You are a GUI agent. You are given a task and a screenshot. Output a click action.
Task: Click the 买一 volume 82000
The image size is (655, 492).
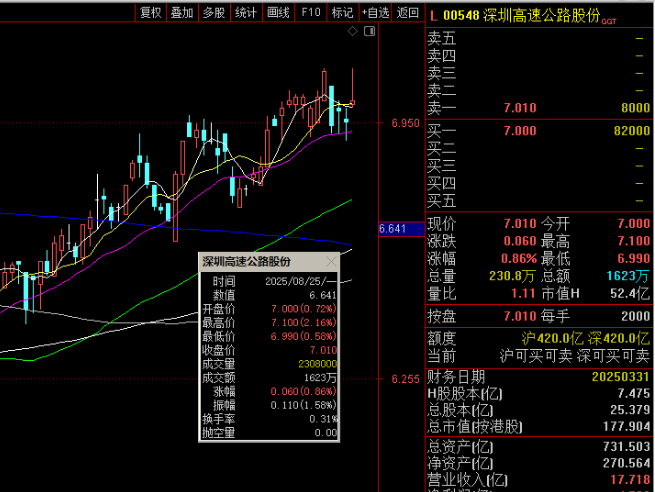[632, 131]
